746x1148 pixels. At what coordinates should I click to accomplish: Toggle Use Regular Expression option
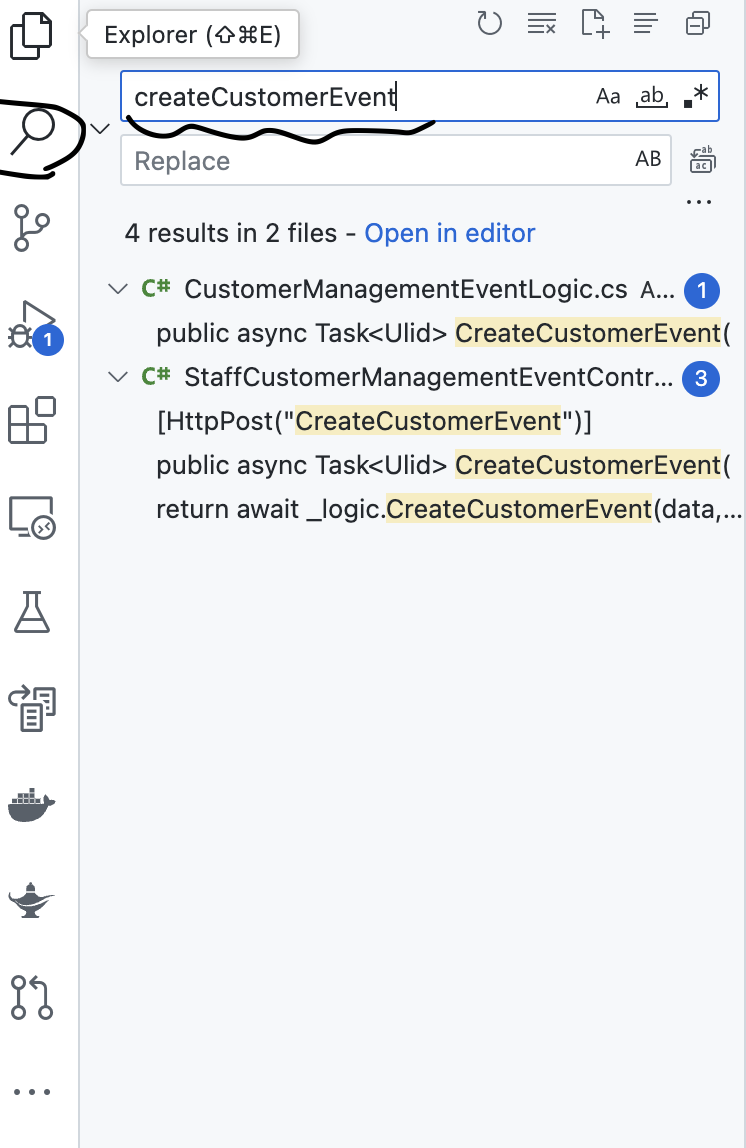coord(696,96)
